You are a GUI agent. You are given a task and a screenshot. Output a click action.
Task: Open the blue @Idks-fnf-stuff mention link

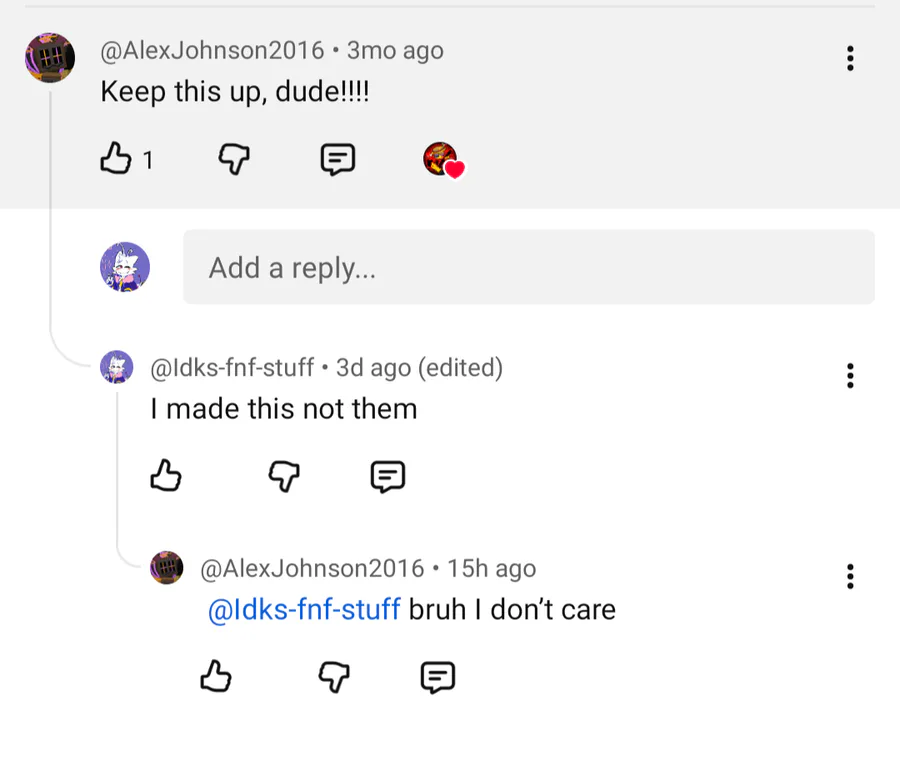coord(304,609)
